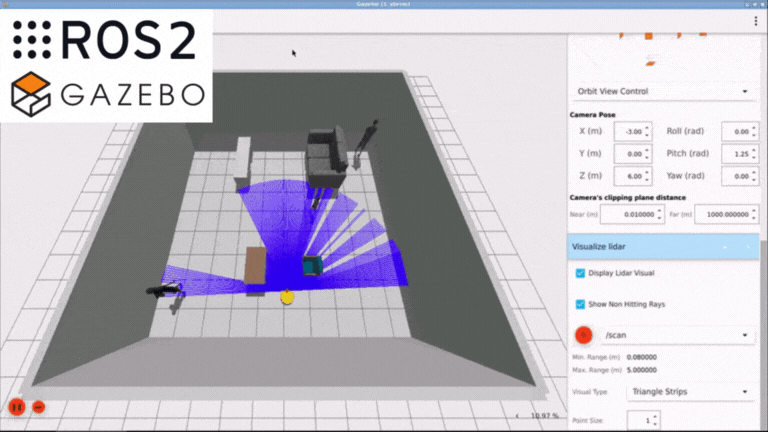Viewport: 768px width, 432px height.
Task: Open the Triangle Strips visual type dropdown
Action: tap(689, 392)
